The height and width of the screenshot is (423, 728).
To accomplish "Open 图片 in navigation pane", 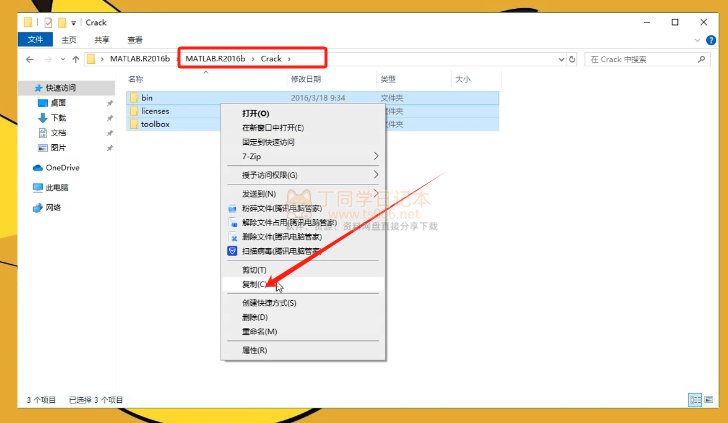I will [x=58, y=148].
